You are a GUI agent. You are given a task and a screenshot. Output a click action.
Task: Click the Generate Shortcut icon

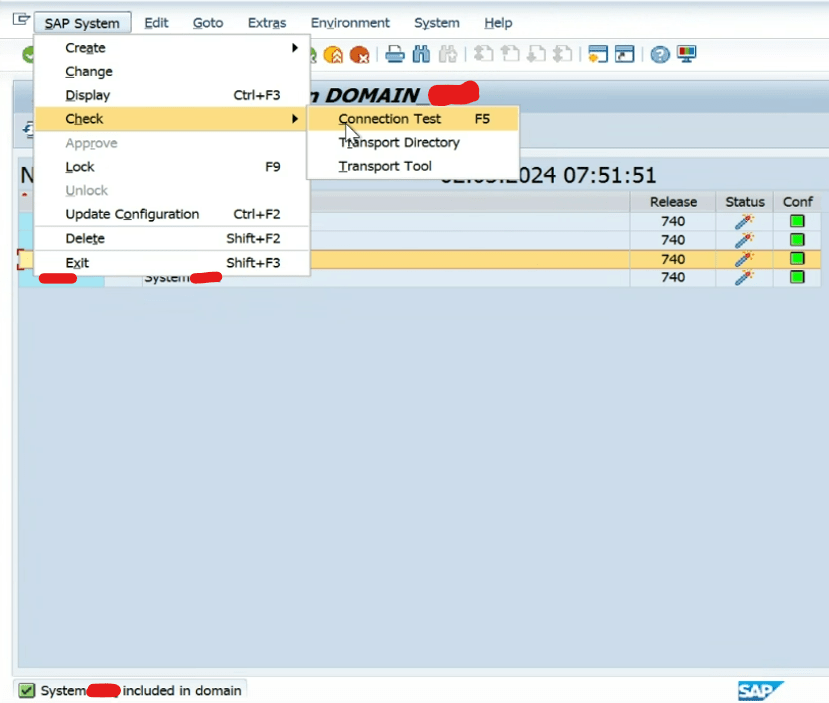point(624,54)
